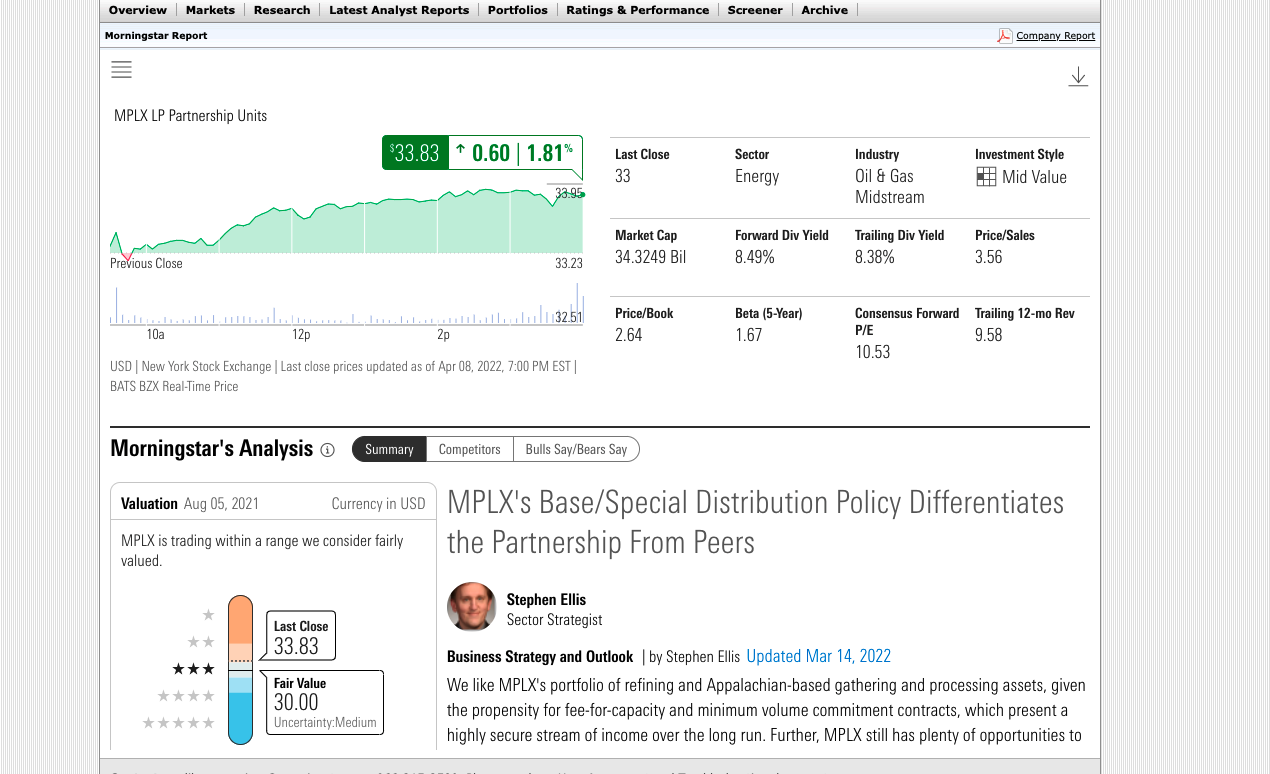
Task: Click Trailing Div Yield value 8.38%
Action: tap(875, 257)
